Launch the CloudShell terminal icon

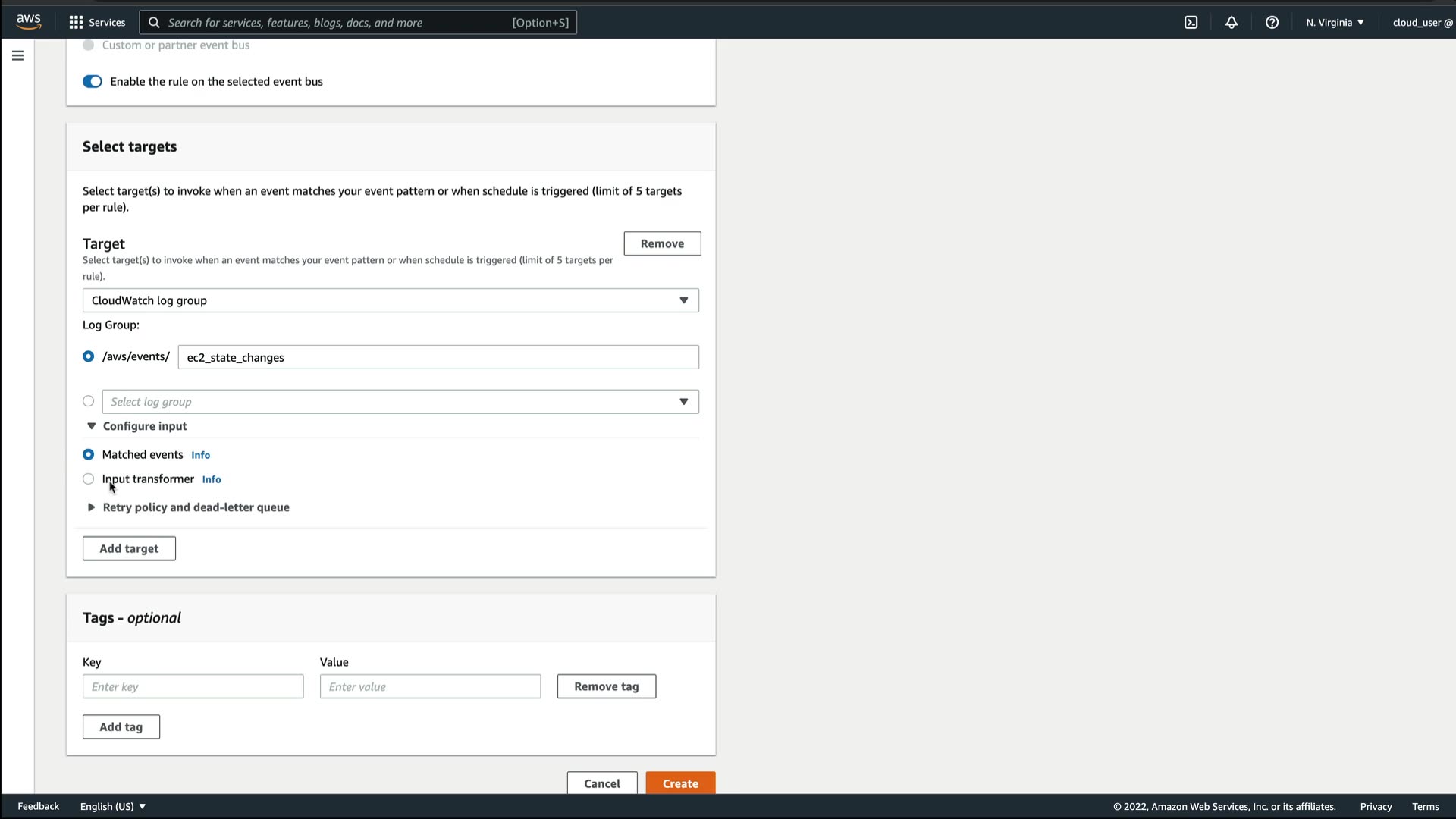[x=1191, y=22]
